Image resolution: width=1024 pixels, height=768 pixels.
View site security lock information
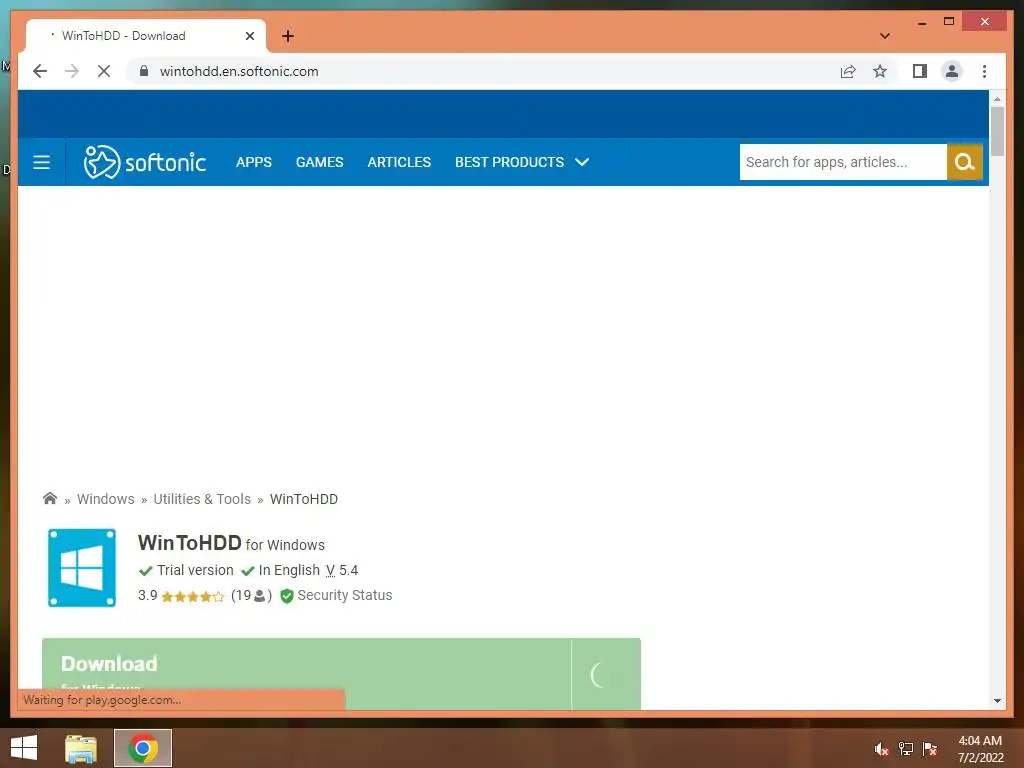click(144, 71)
